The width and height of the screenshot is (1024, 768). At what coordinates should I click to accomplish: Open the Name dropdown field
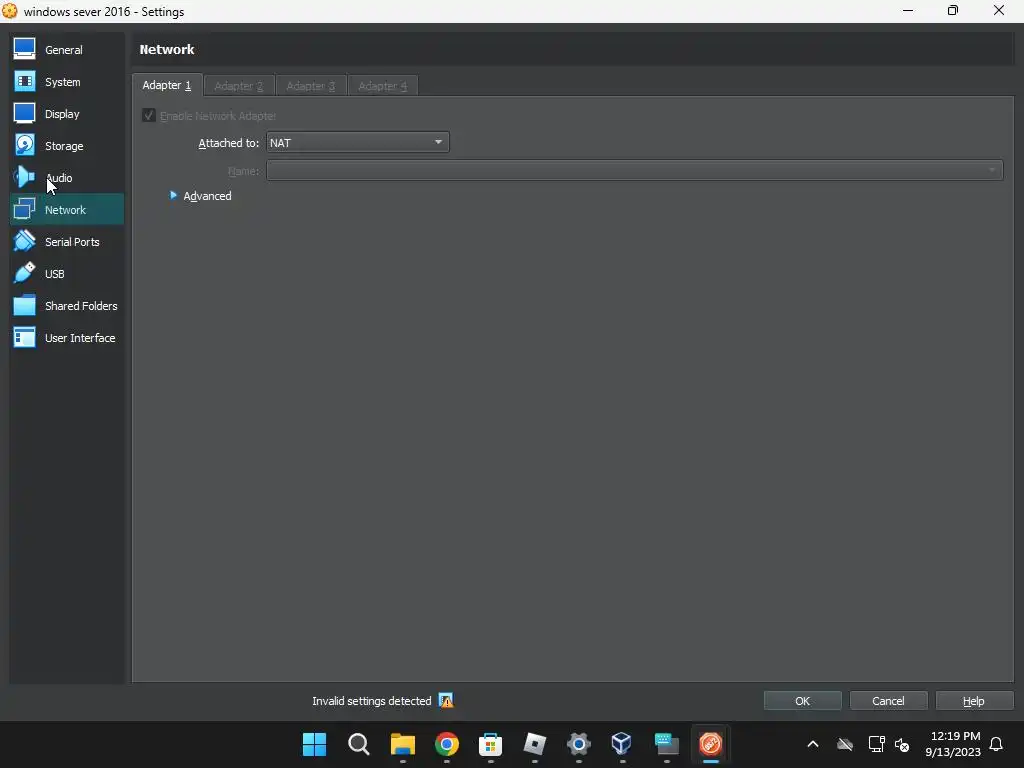634,170
